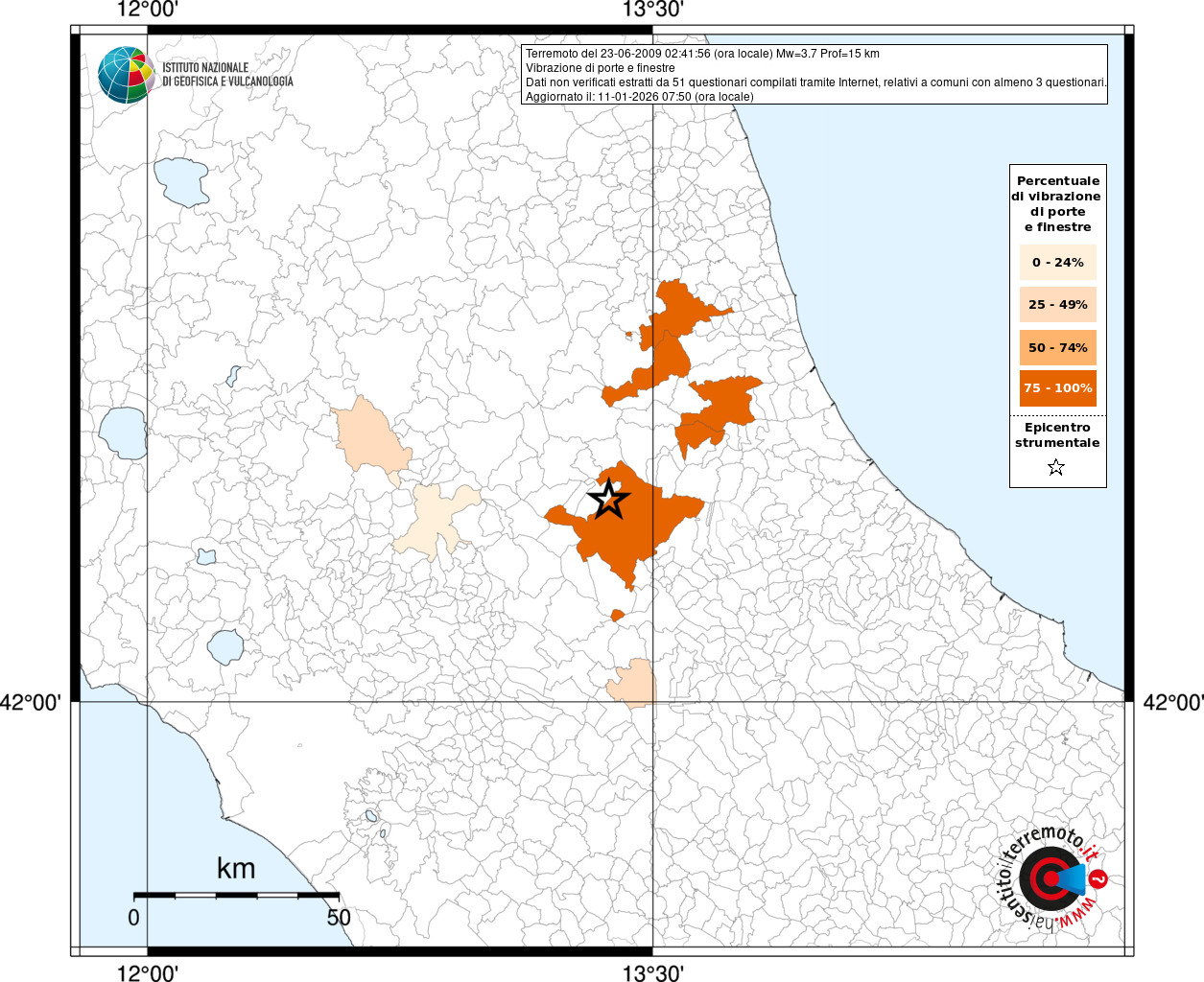
Task: Click the large lake at map's upper left
Action: [180, 182]
